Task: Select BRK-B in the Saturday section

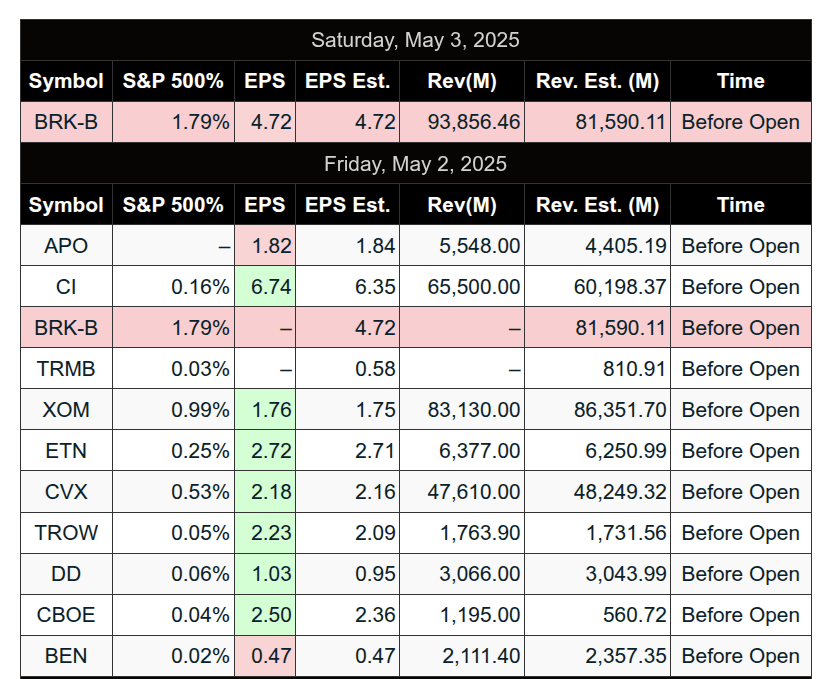Action: pos(66,123)
